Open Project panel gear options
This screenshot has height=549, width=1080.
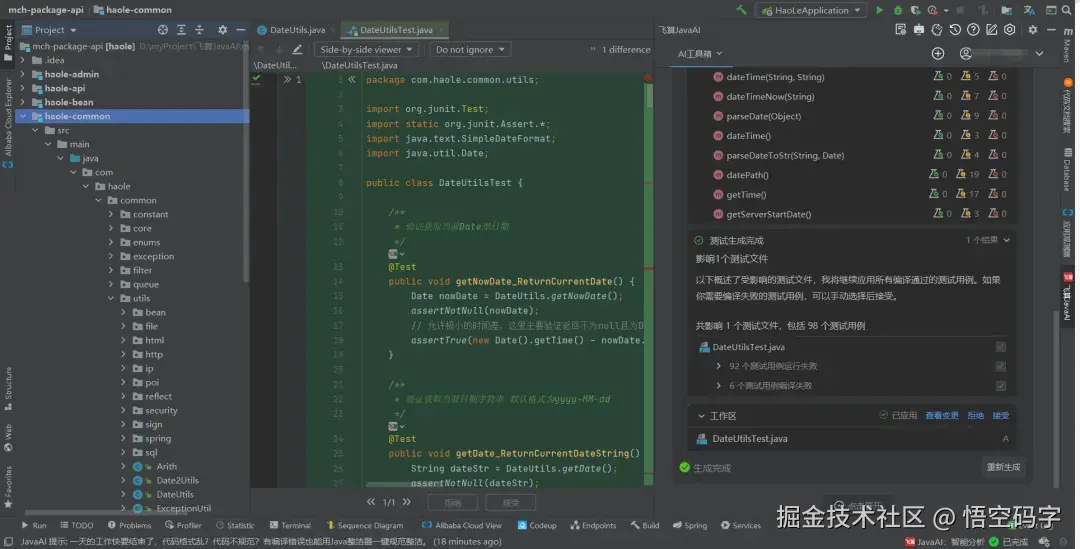pos(222,30)
